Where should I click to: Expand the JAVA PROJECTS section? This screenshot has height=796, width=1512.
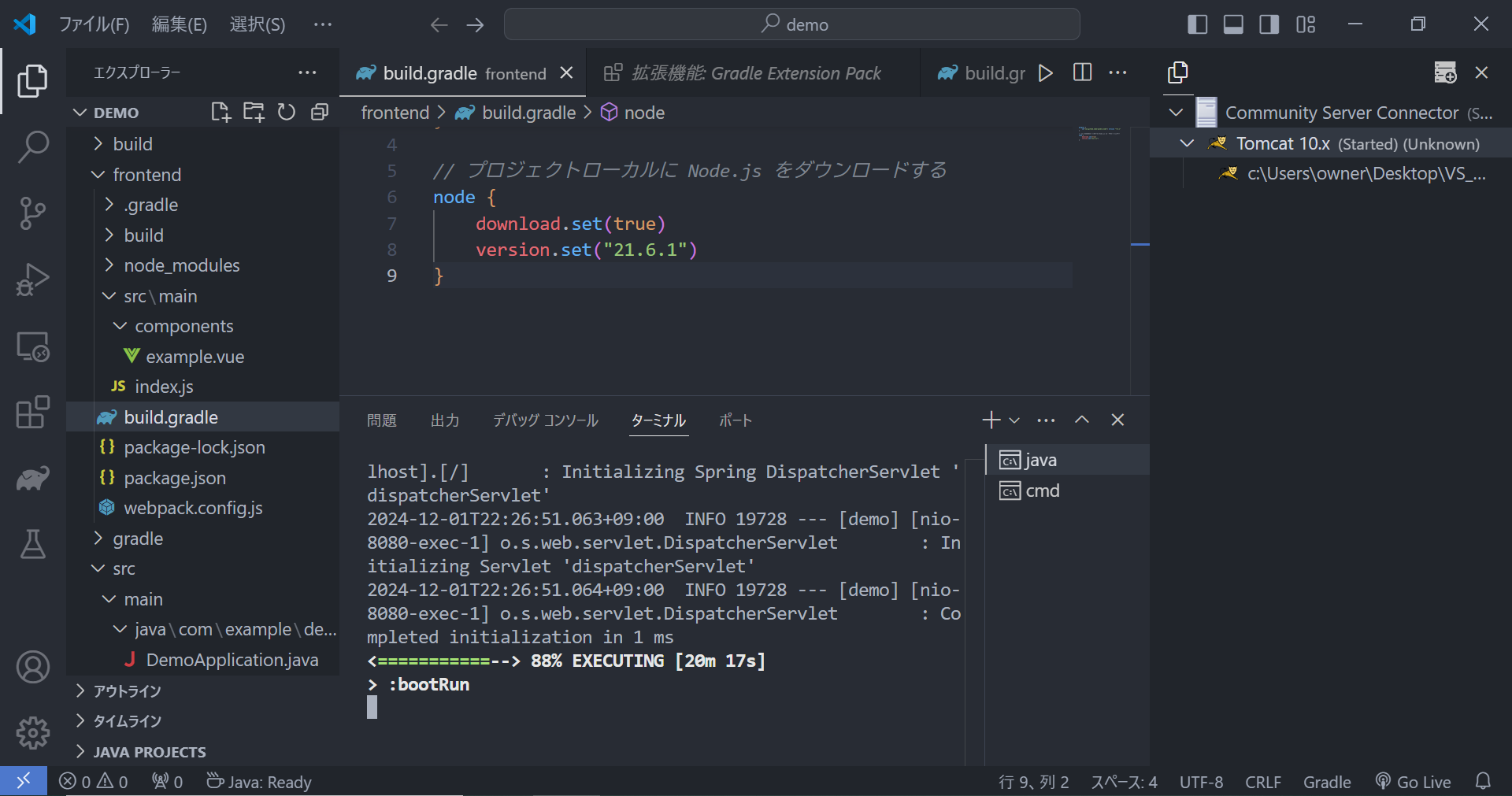(x=202, y=752)
